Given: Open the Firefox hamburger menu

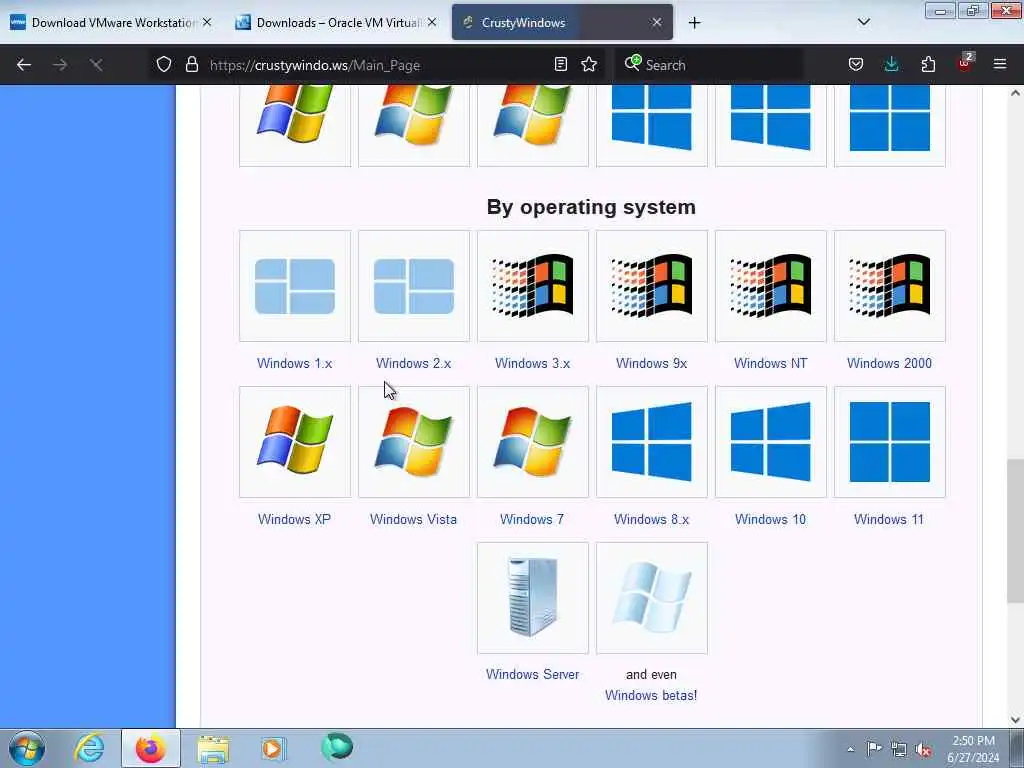Looking at the screenshot, I should point(1000,64).
